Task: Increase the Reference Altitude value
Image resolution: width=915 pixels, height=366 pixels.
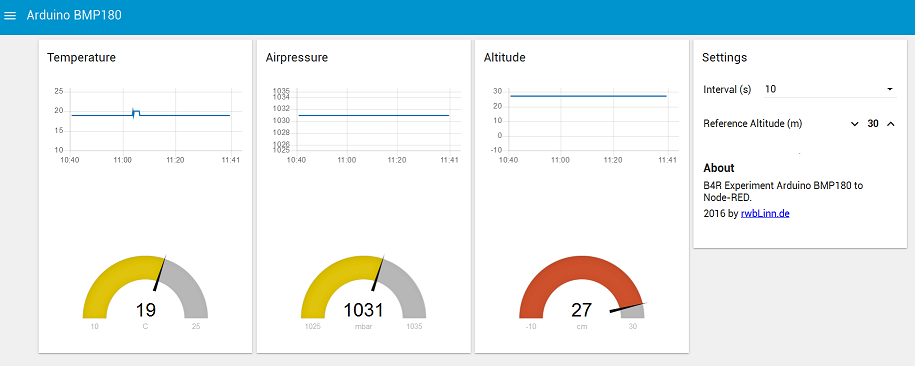Action: (890, 124)
